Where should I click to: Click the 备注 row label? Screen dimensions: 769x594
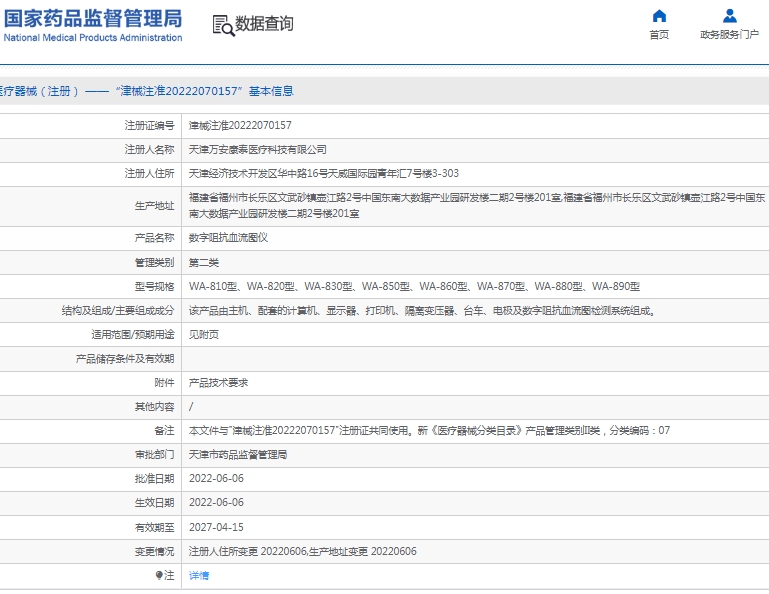164,431
